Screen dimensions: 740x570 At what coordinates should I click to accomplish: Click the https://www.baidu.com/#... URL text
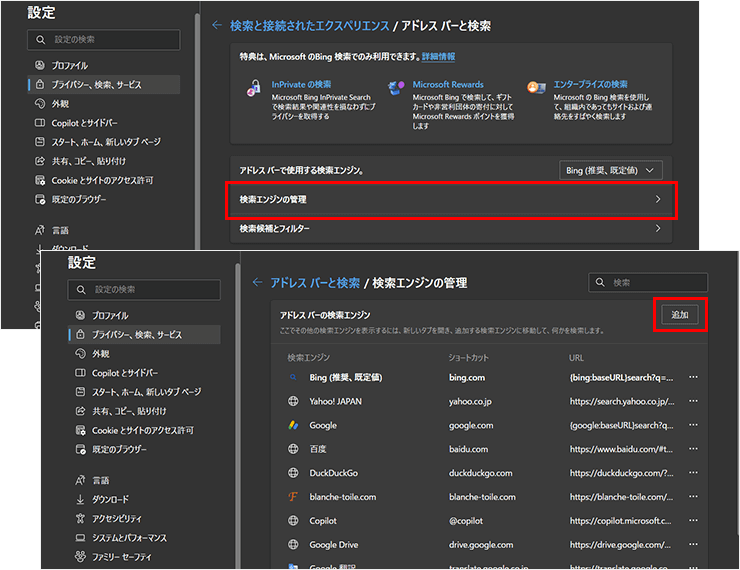point(621,449)
